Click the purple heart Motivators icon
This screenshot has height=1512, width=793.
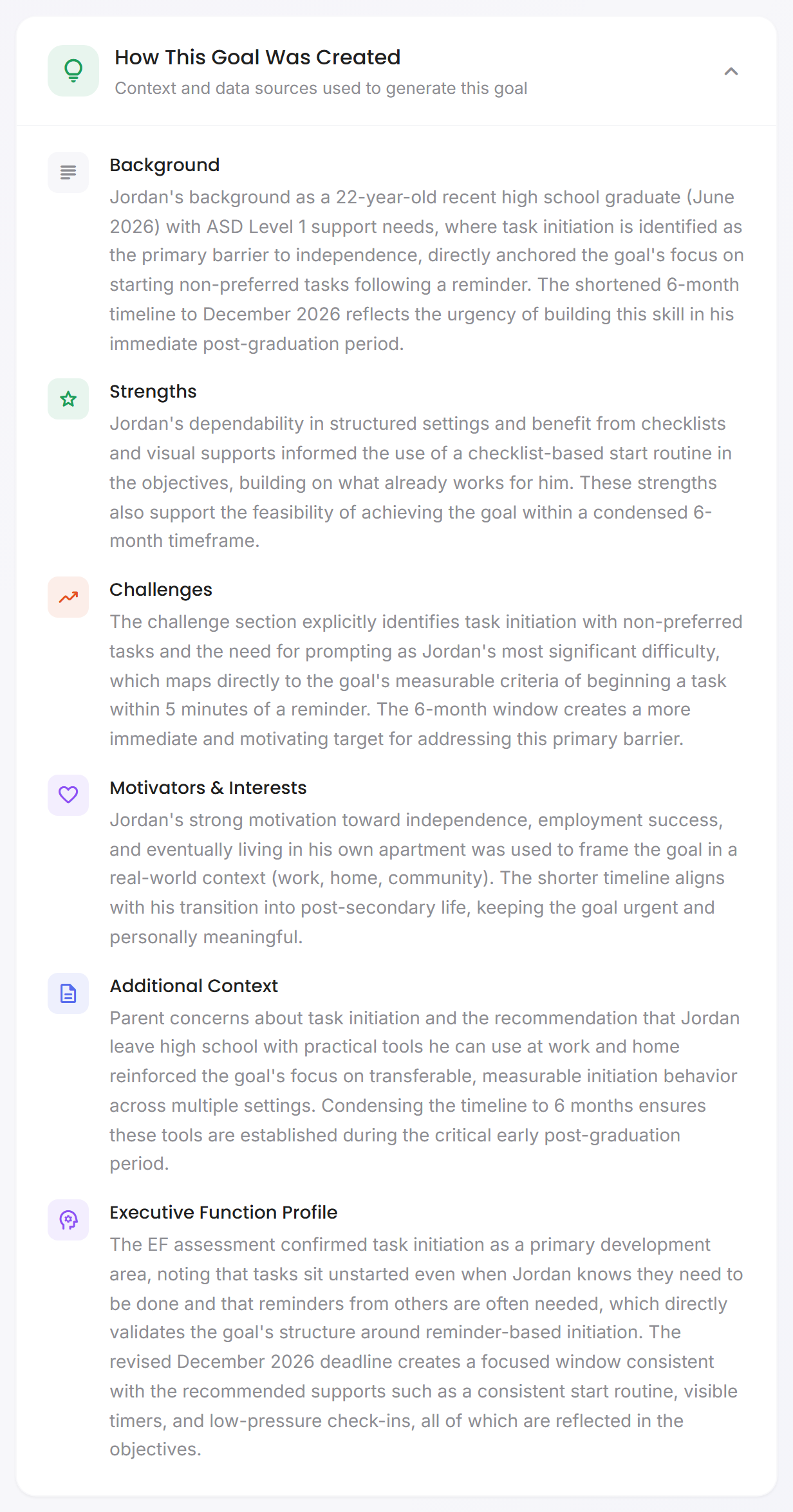pos(68,795)
